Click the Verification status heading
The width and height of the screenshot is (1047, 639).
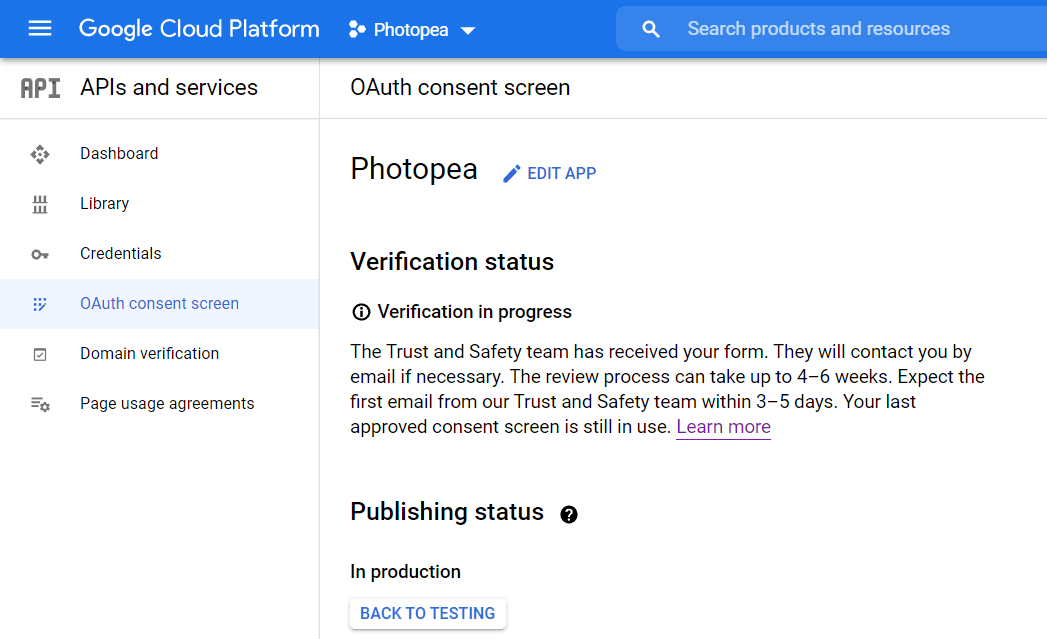click(x=452, y=262)
